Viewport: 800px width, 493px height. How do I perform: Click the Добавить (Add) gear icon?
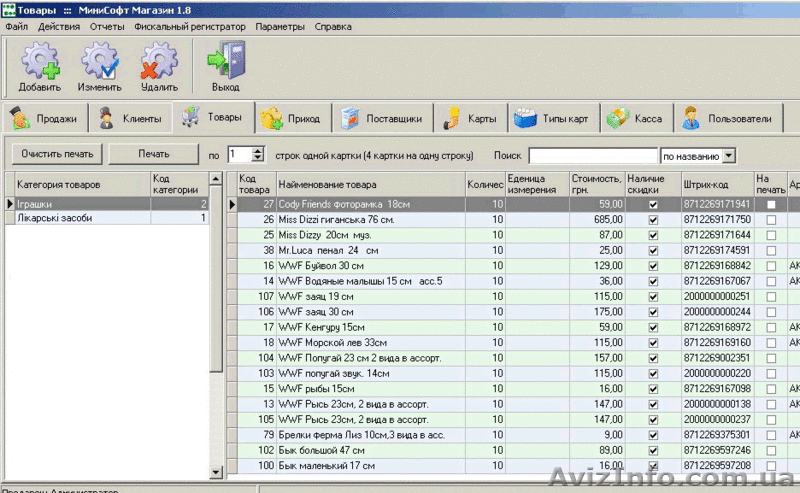point(40,64)
